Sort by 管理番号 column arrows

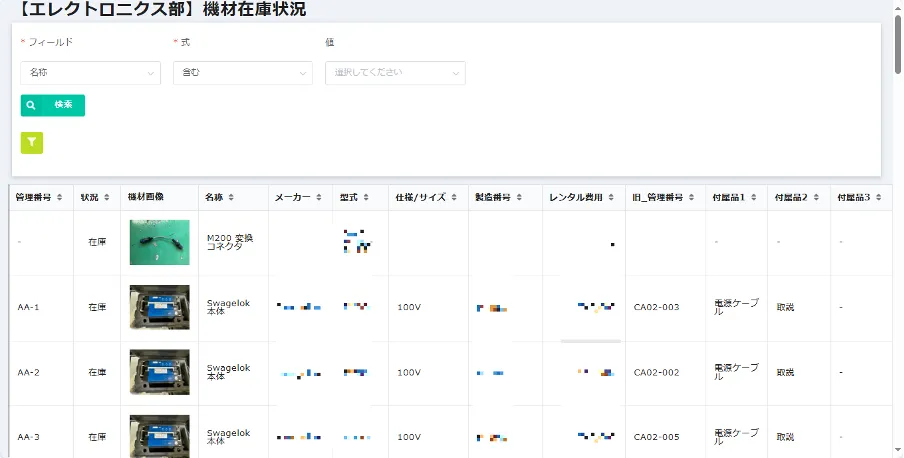click(59, 198)
